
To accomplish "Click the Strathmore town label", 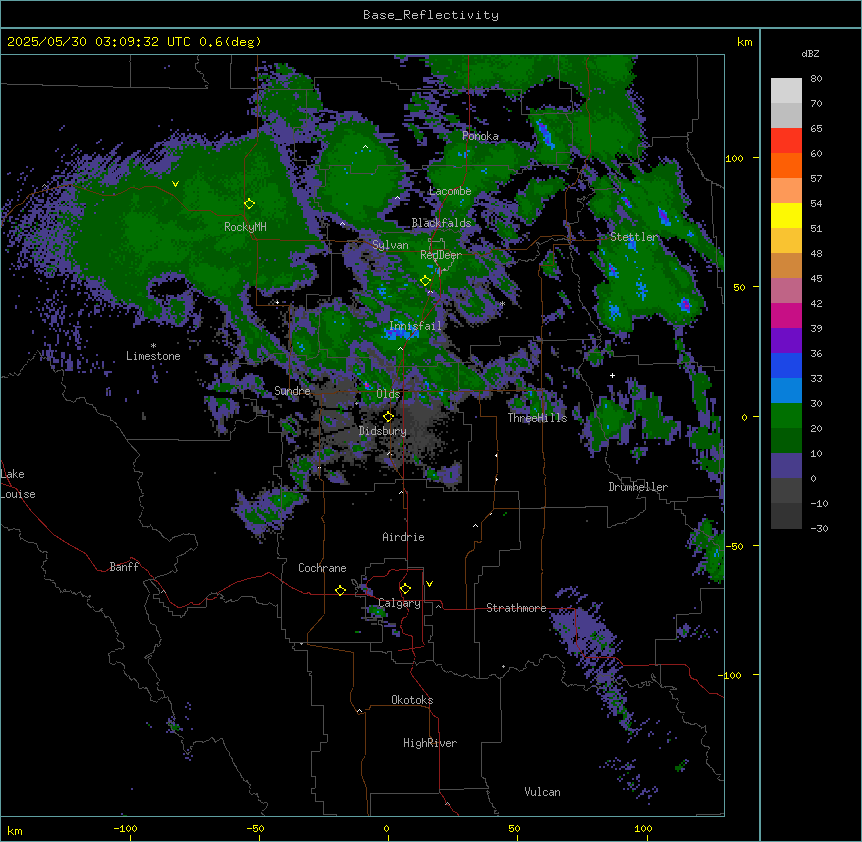I will [516, 608].
